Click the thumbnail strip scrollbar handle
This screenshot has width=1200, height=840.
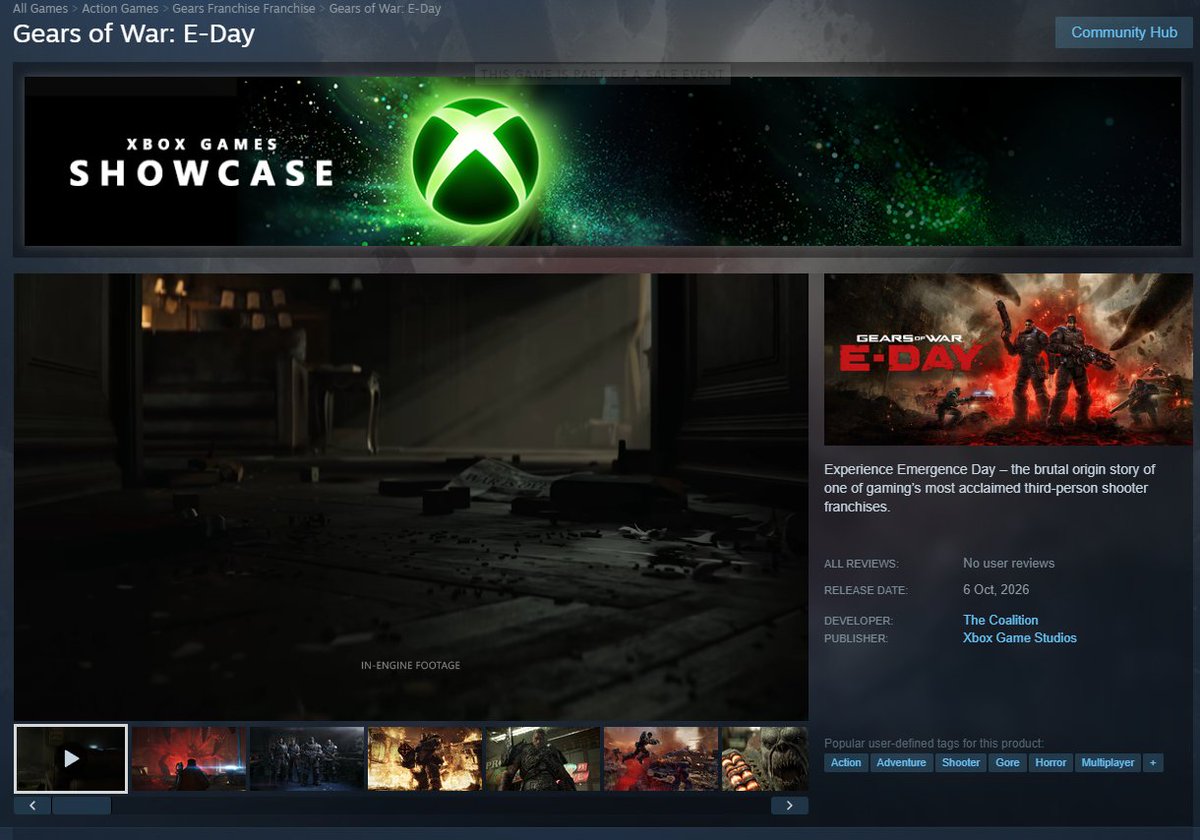(82, 805)
